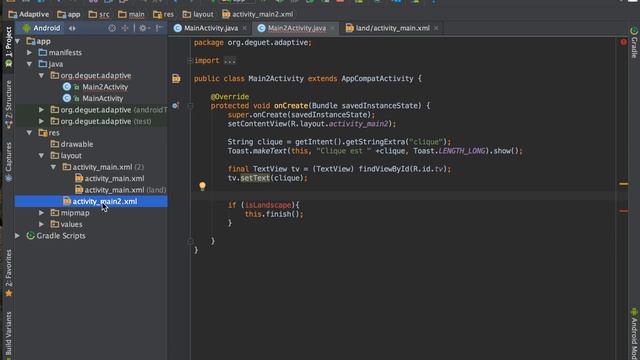Click the fold-end marker at onCreate's closing brace
640x360 pixels.
pos(190,241)
